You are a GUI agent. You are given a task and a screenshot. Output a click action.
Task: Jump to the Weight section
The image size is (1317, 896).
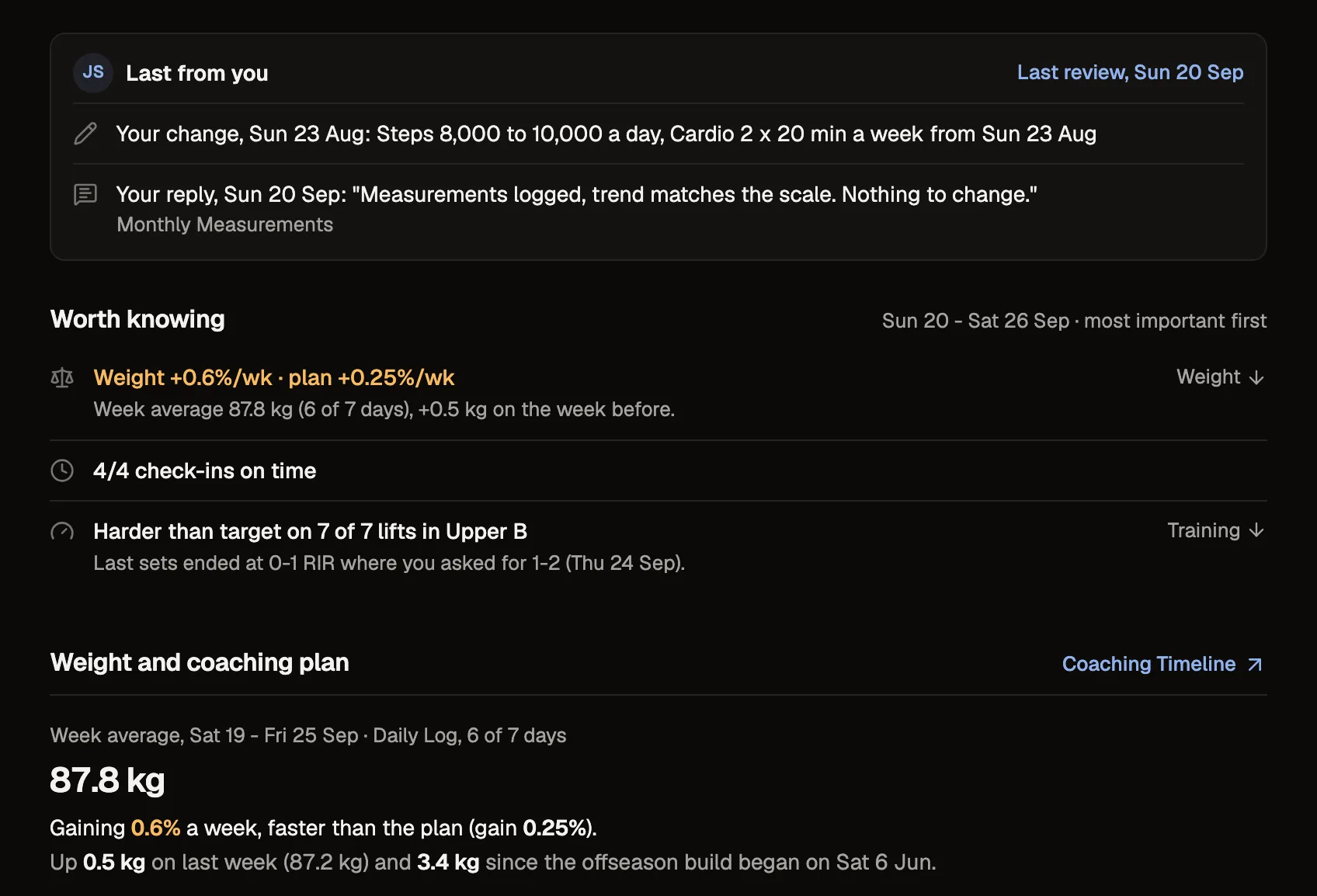tap(1221, 377)
